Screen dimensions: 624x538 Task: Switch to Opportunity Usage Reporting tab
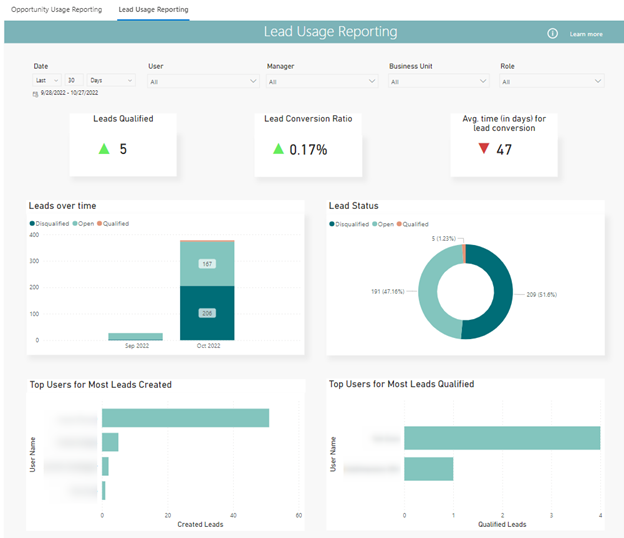(x=57, y=10)
